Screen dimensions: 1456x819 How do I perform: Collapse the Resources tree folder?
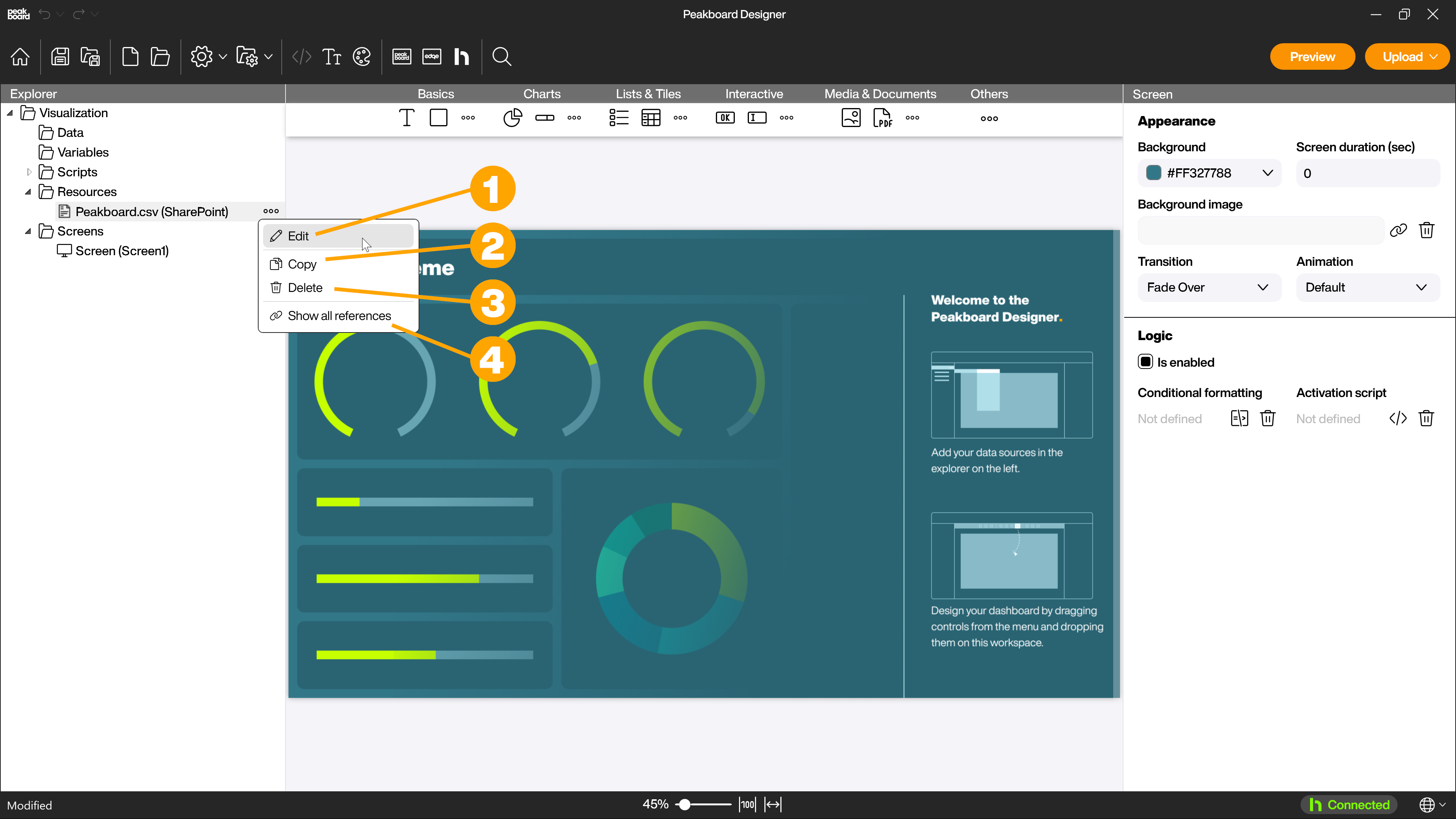click(28, 191)
